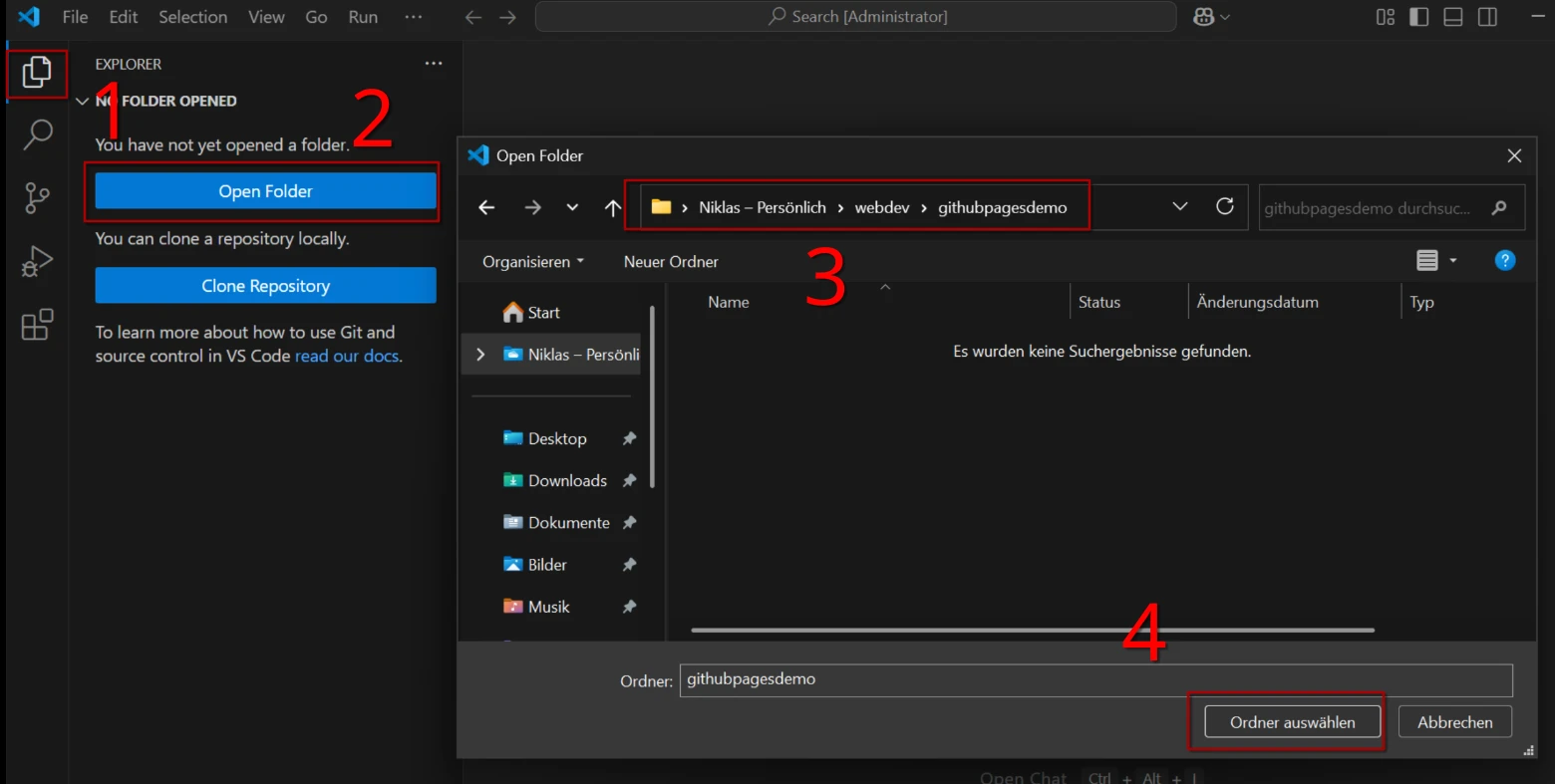
Task: Toggle the secondary side bar layout icon
Action: click(1487, 17)
